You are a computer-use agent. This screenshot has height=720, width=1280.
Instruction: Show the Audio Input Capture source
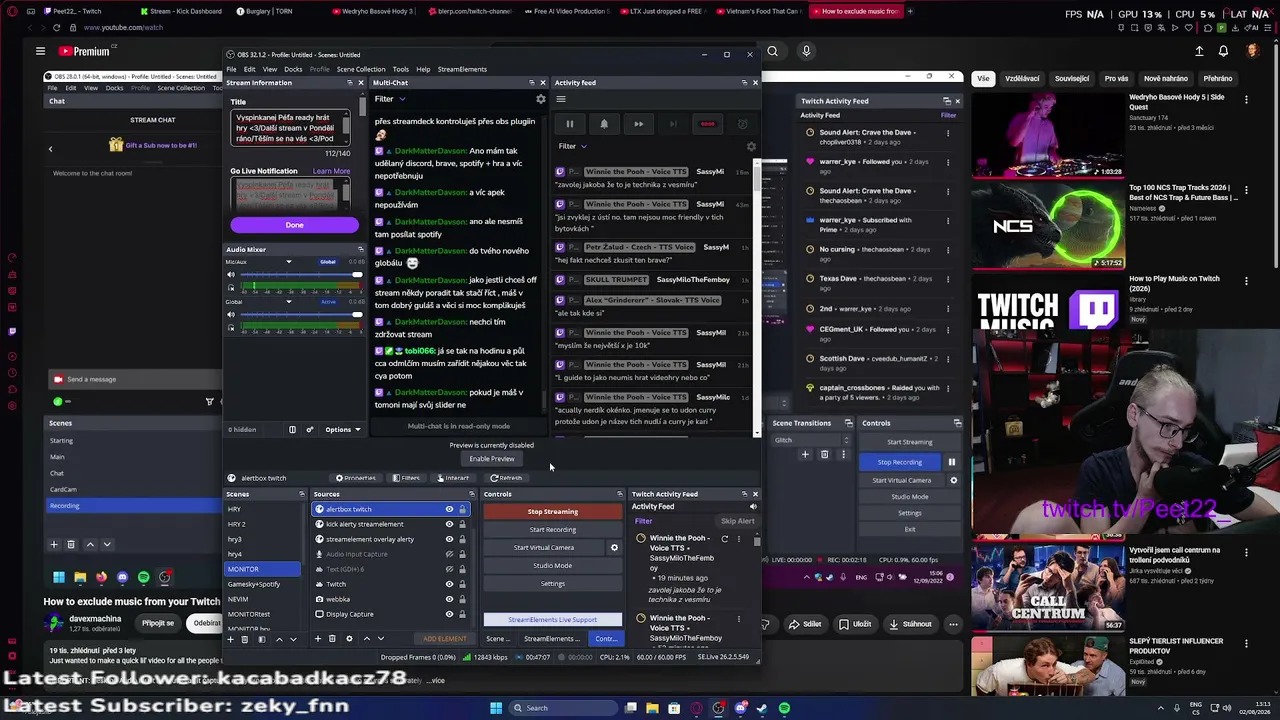(x=449, y=554)
